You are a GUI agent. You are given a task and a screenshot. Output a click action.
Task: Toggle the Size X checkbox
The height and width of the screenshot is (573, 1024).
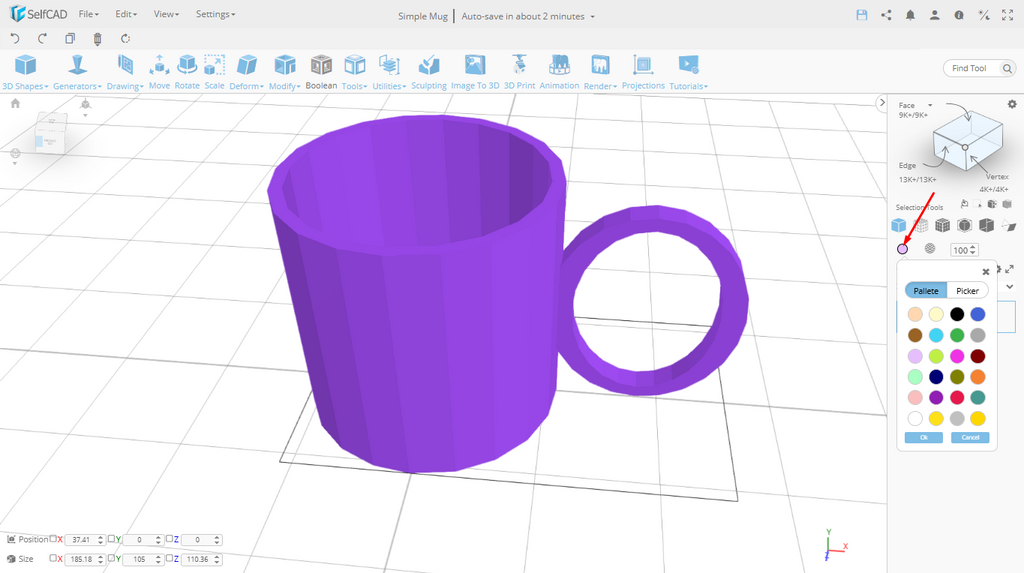pyautogui.click(x=54, y=558)
